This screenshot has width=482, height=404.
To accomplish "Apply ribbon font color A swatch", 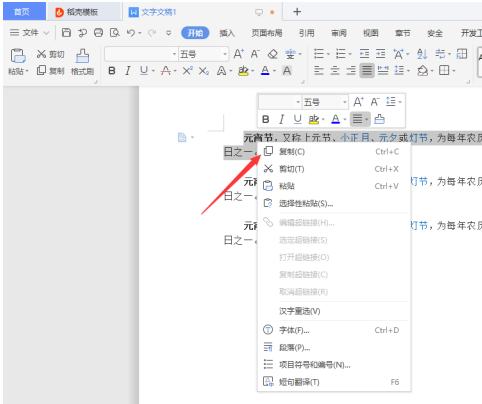I will (x=265, y=71).
